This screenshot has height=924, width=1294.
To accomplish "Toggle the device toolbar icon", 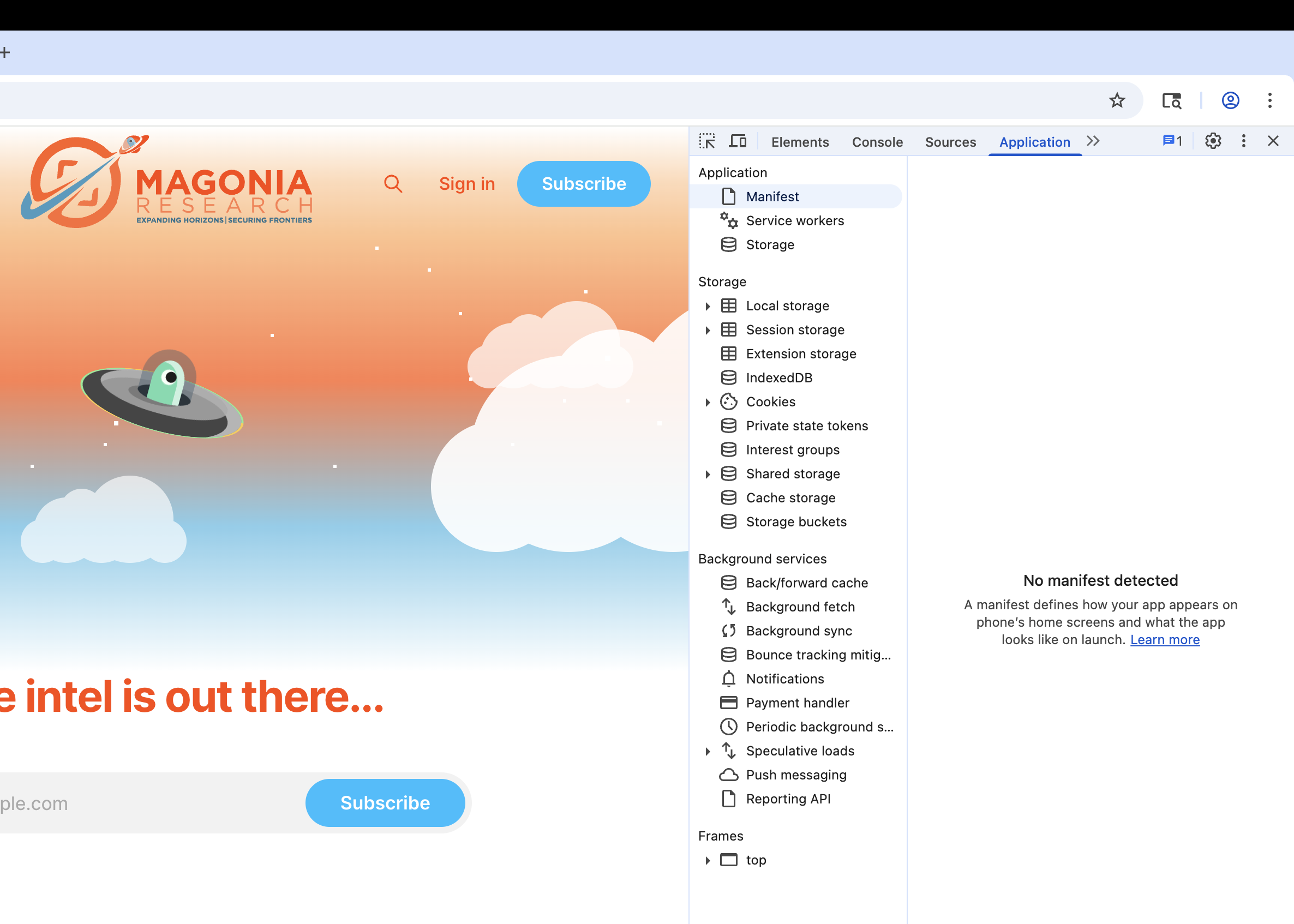I will [x=738, y=141].
